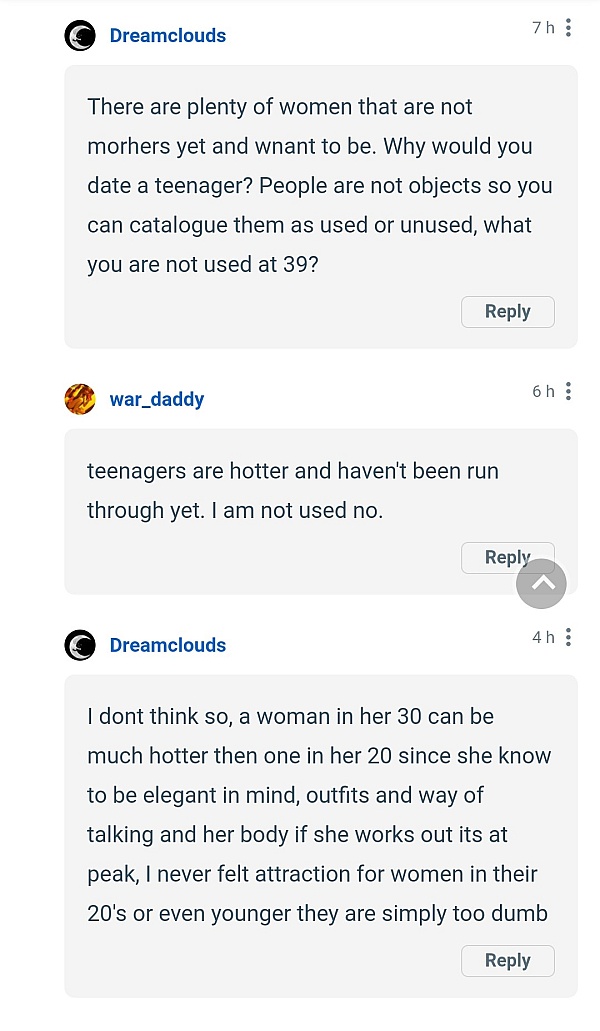Screen dimensions: 600x1031
Task: Click Dreamclouds' avatar on the 7 h comment
Action: [x=80, y=36]
